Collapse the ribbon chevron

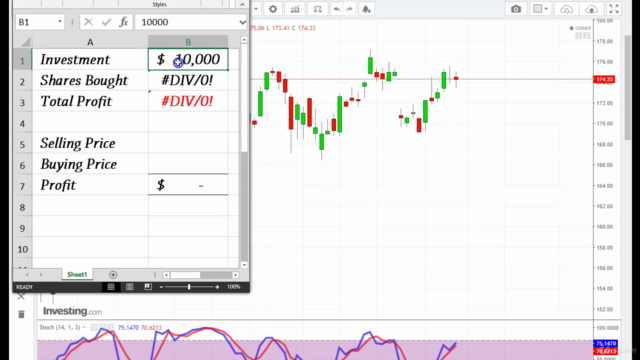click(x=242, y=4)
